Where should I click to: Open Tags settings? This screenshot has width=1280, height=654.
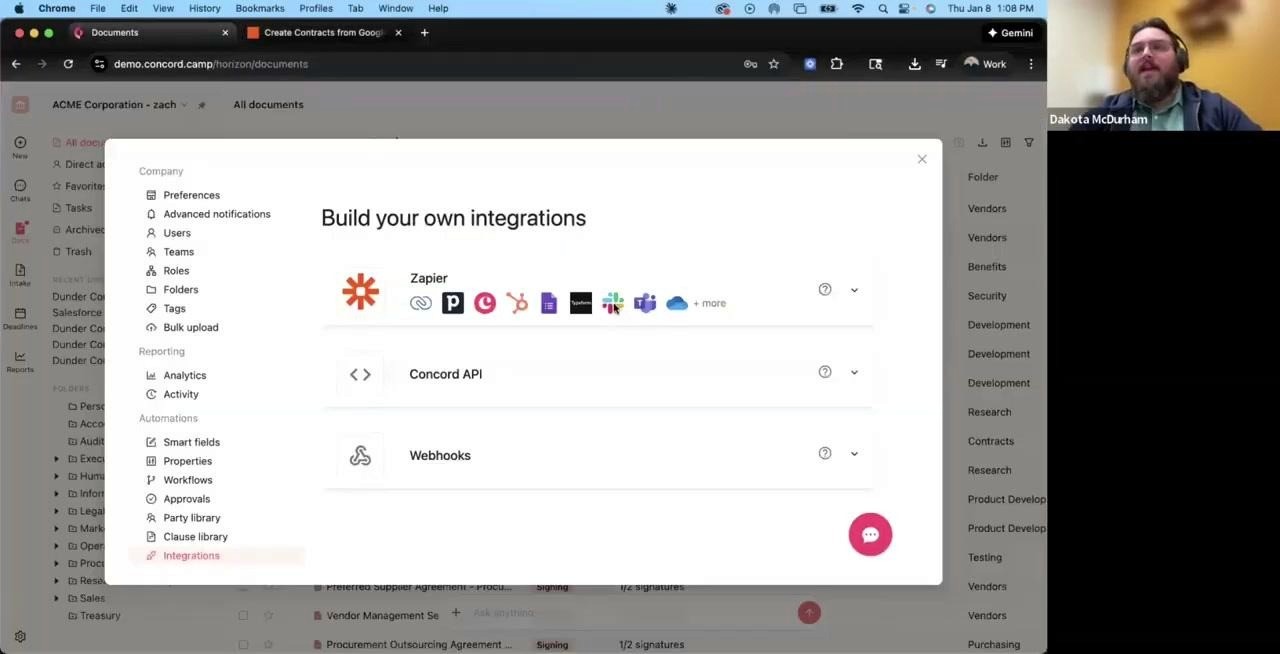(174, 309)
